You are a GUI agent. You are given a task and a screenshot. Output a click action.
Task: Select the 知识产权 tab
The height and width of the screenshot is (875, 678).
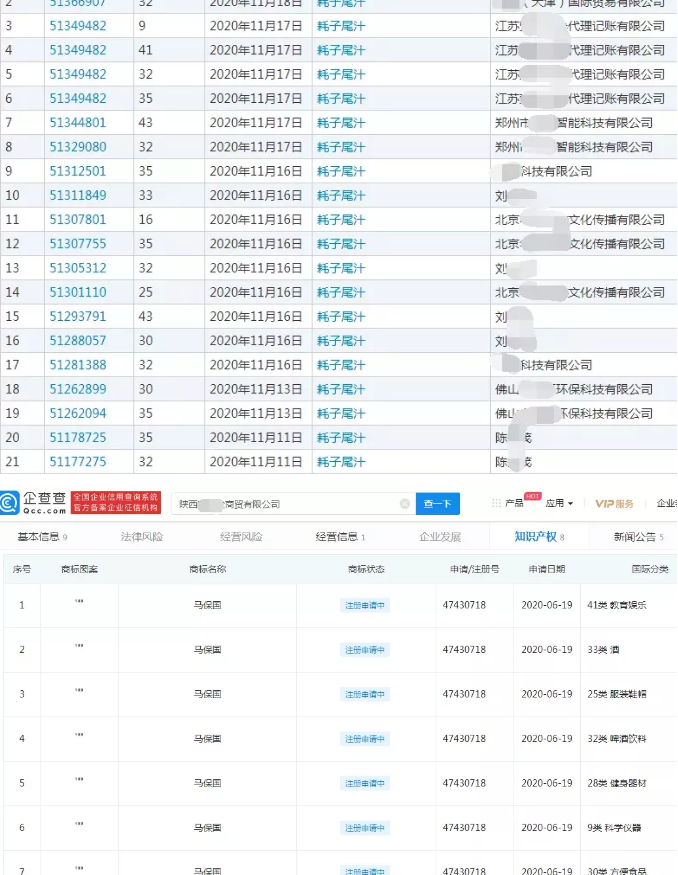(539, 537)
